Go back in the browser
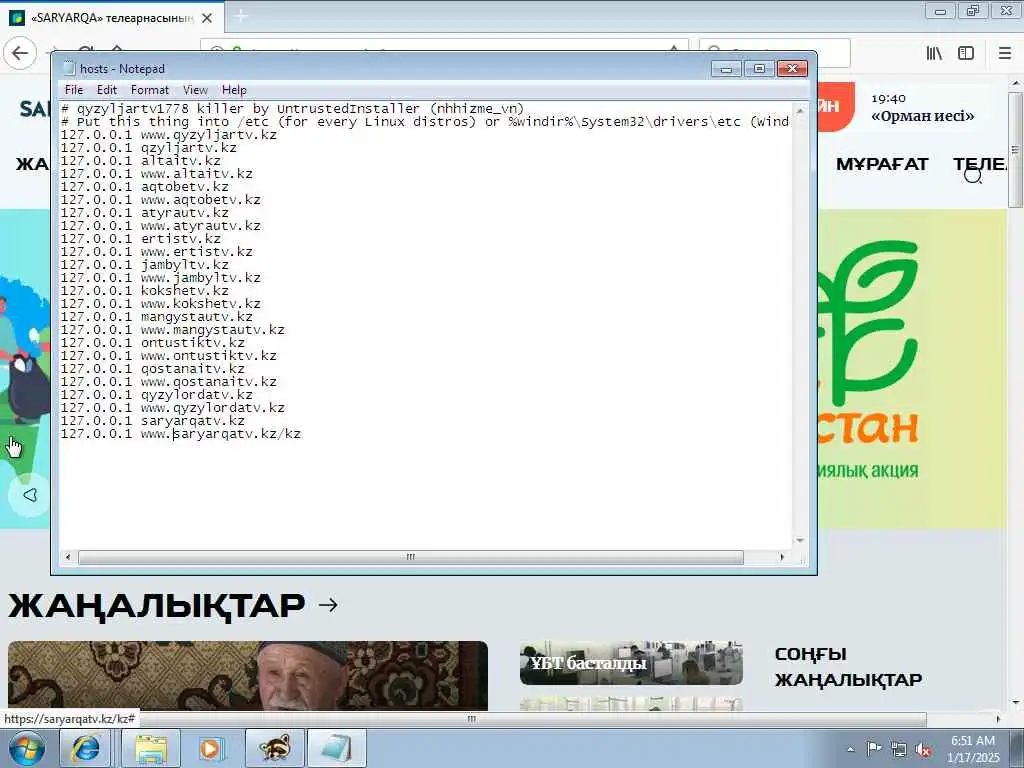Viewport: 1024px width, 768px height. pos(20,53)
